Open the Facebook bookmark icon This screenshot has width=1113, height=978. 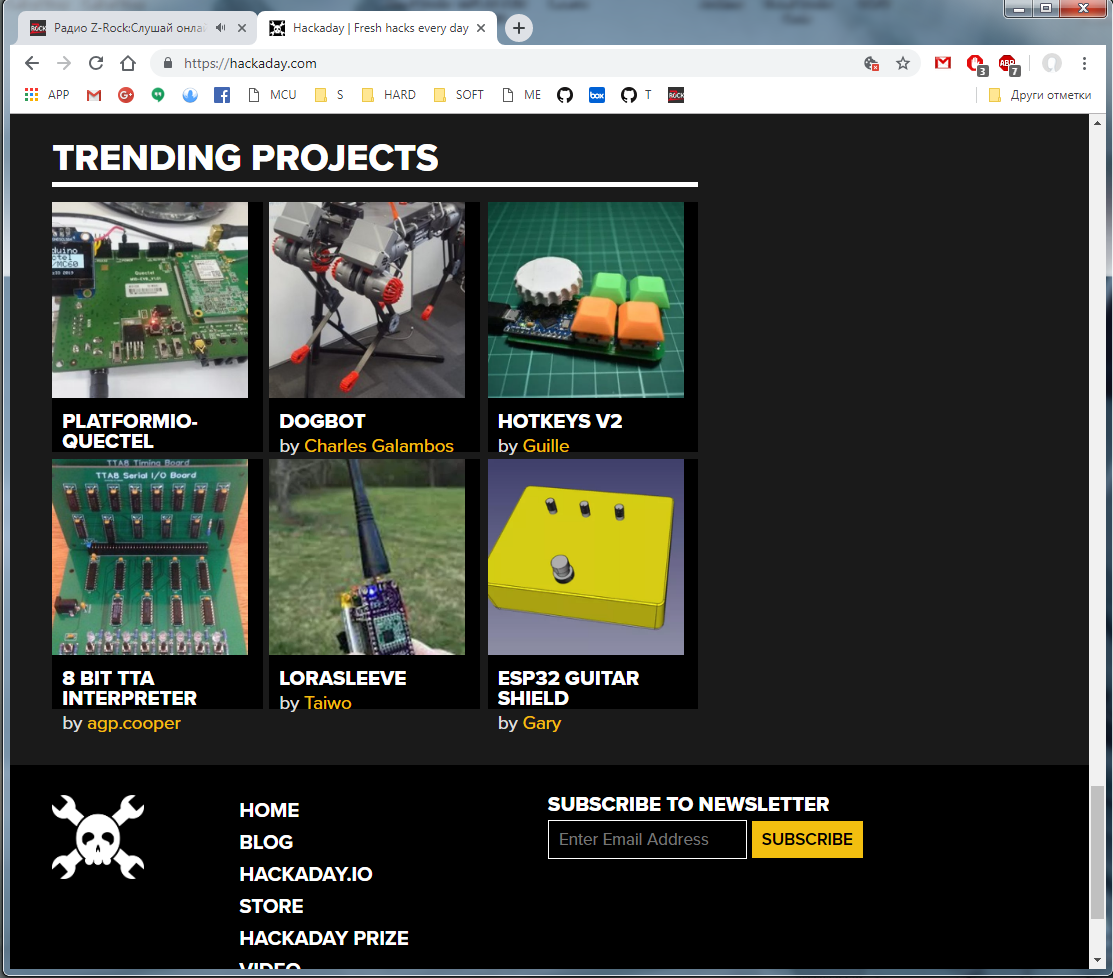pos(221,95)
